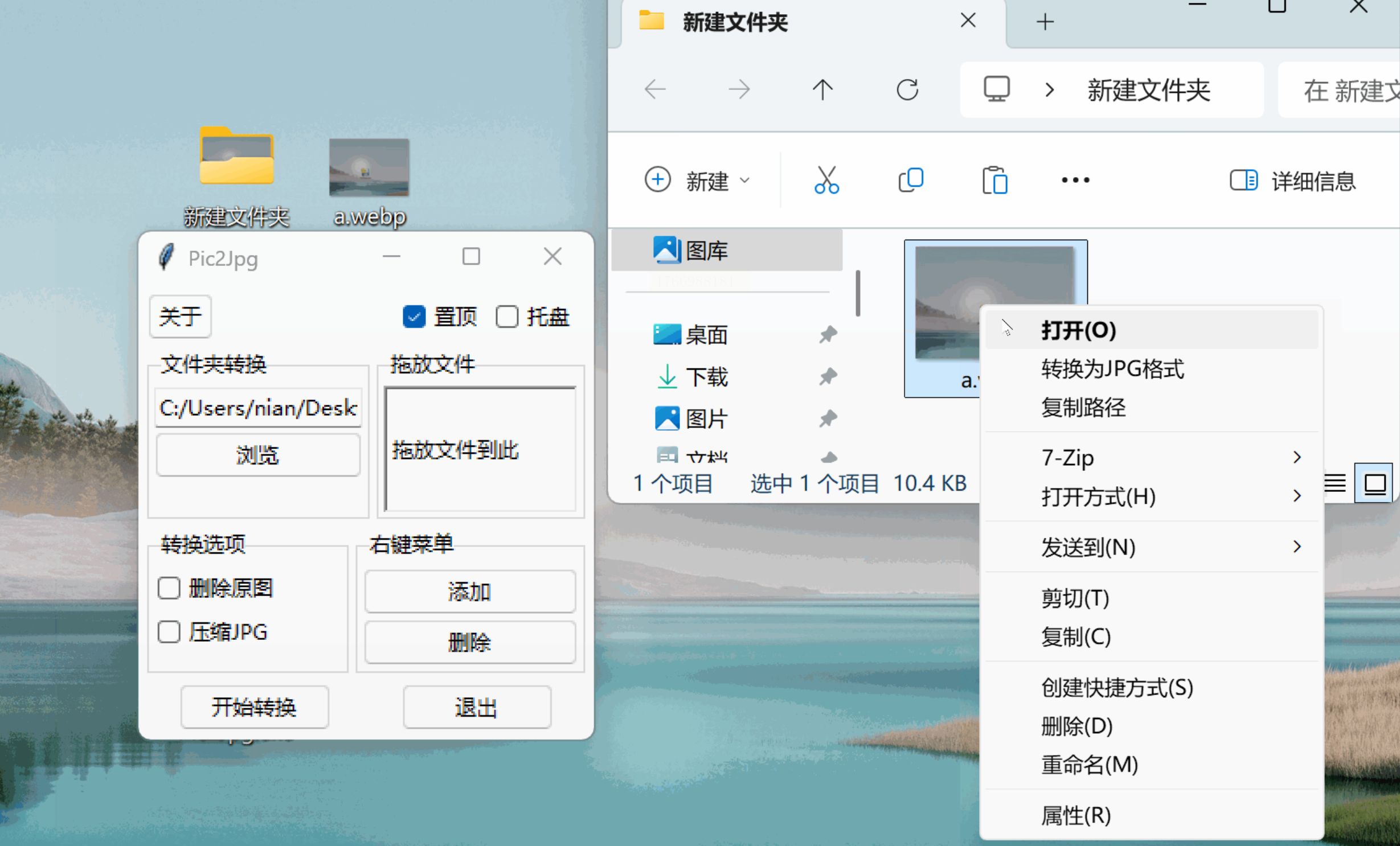Click the Paste clipboard icon
Viewport: 1400px width, 846px height.
point(994,180)
